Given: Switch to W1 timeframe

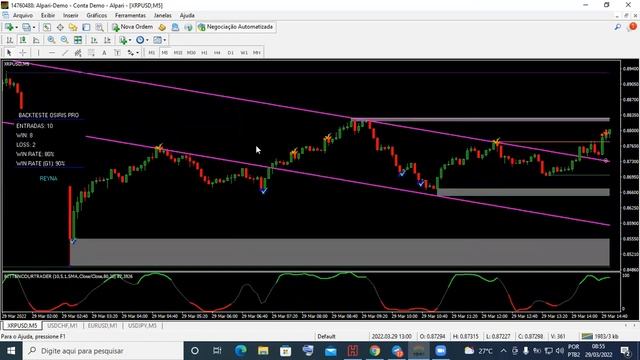Looking at the screenshot, I should point(244,53).
